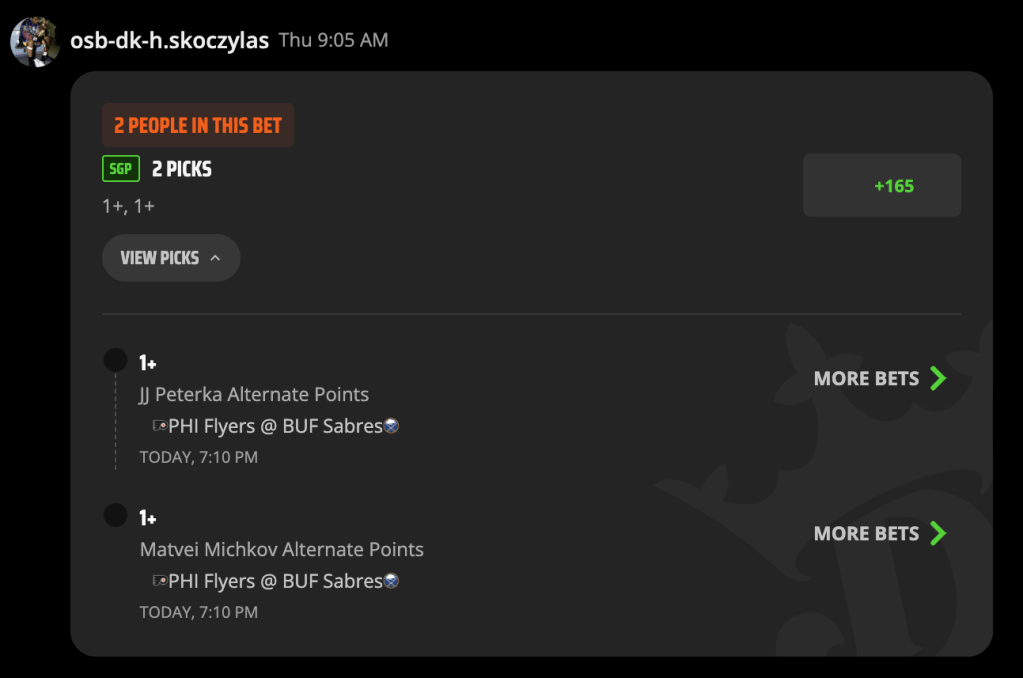Open osb-dk-h.skoczylas user avatar

click(x=35, y=42)
